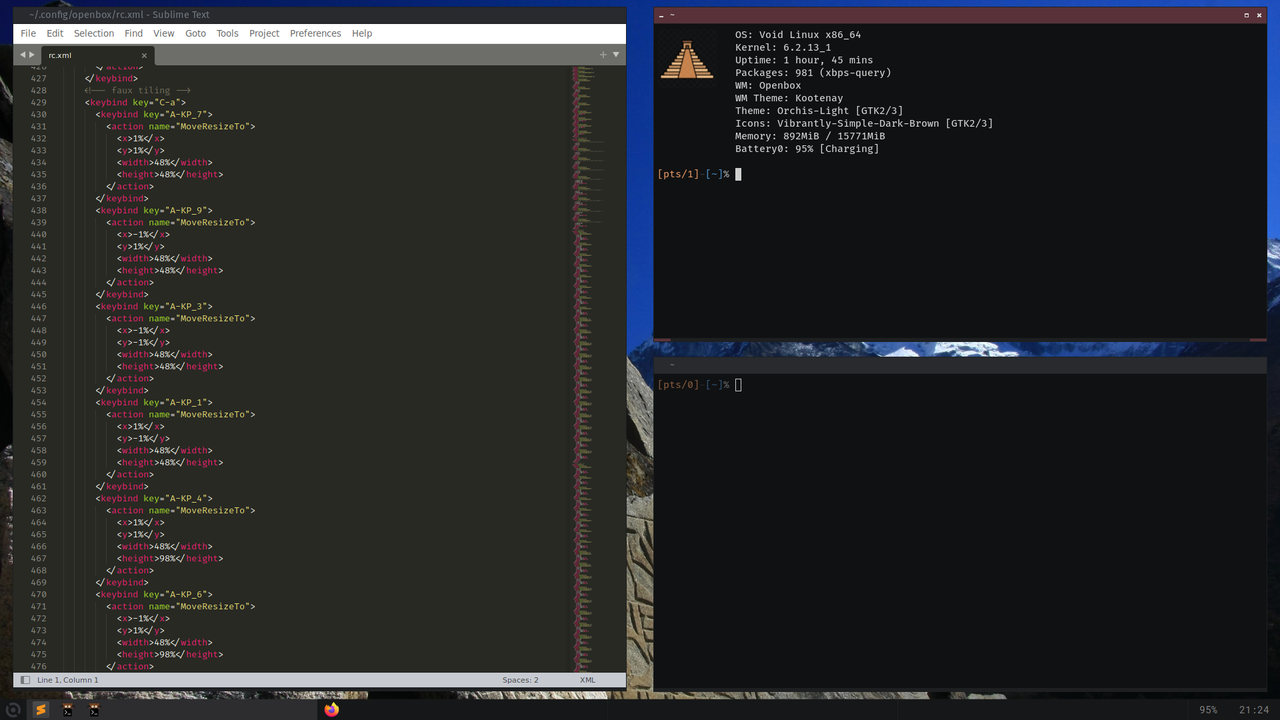1280x720 pixels.
Task: Toggle the side bar icon in status bar
Action: click(x=25, y=680)
